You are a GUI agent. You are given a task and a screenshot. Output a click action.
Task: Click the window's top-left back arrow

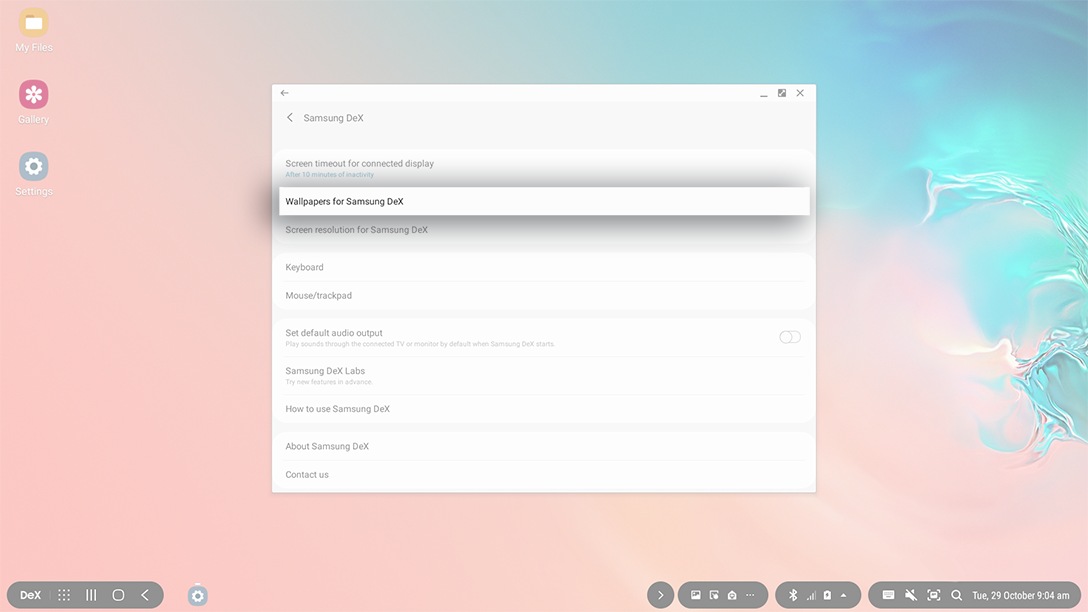[284, 93]
